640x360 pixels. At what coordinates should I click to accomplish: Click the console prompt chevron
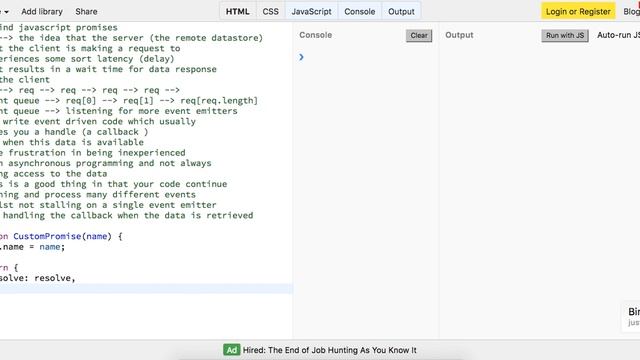301,57
